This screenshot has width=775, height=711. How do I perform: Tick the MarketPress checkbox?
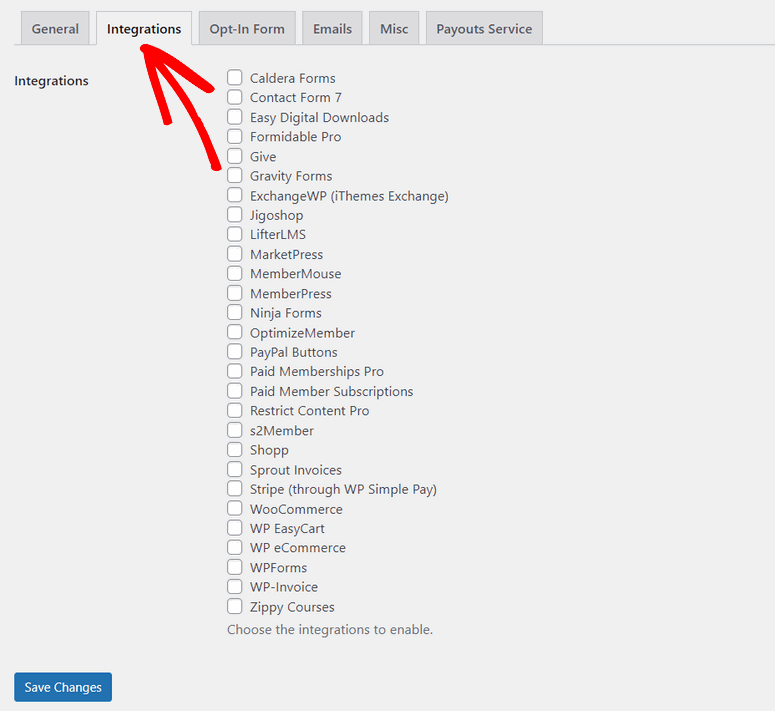coord(235,253)
